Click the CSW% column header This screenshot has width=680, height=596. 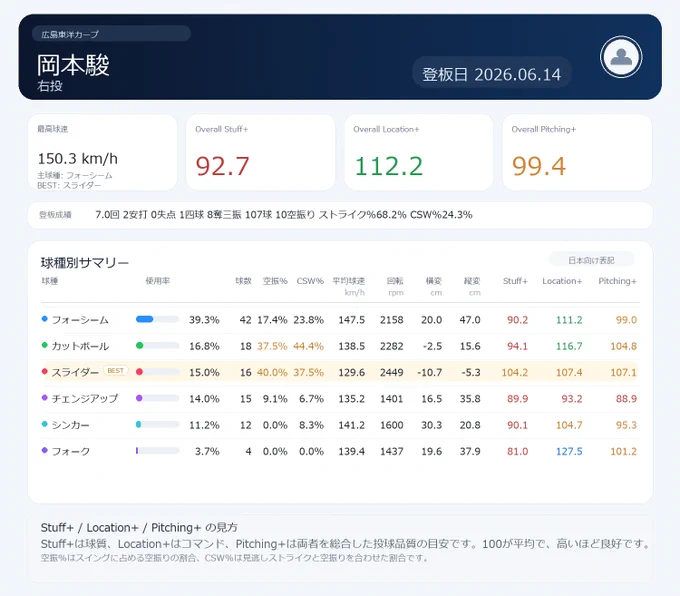click(310, 281)
